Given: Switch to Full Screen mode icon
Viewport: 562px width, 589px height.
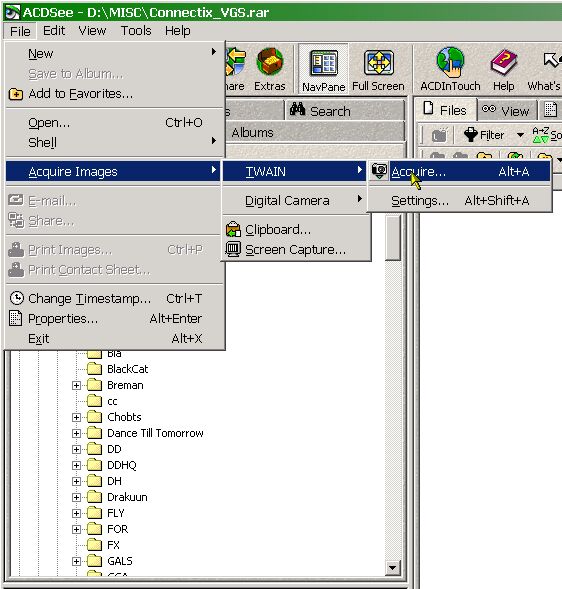Looking at the screenshot, I should point(378,62).
